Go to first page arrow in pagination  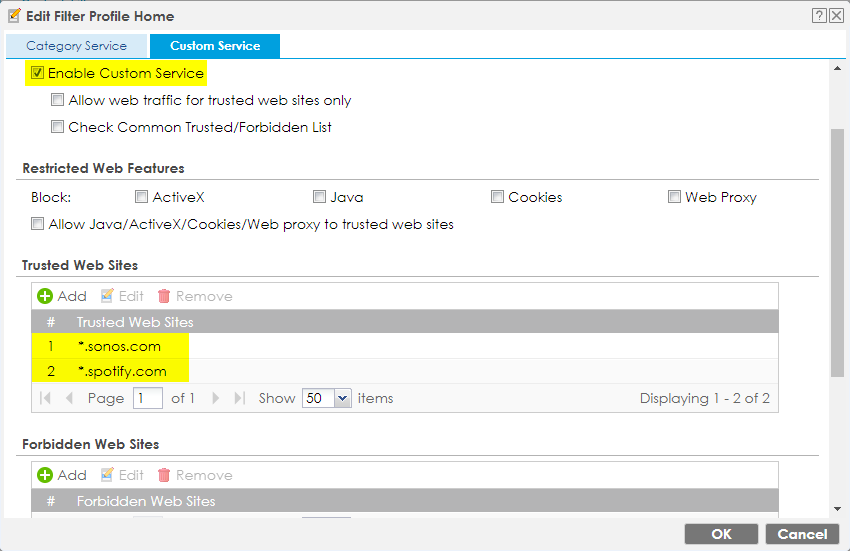tap(46, 398)
